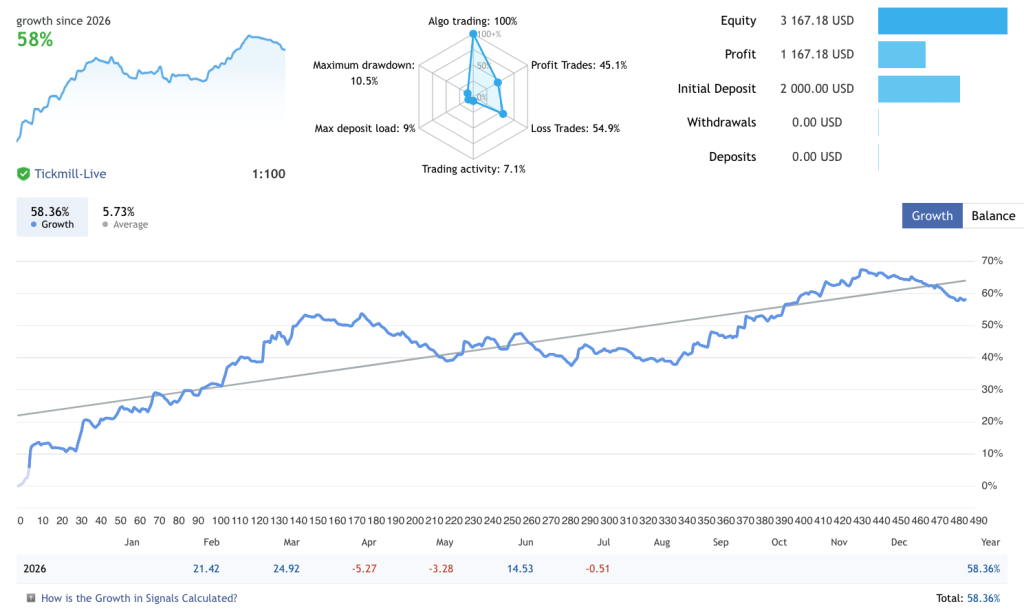This screenshot has width=1024, height=615.
Task: Click the gray Average legend dot
Action: (105, 225)
